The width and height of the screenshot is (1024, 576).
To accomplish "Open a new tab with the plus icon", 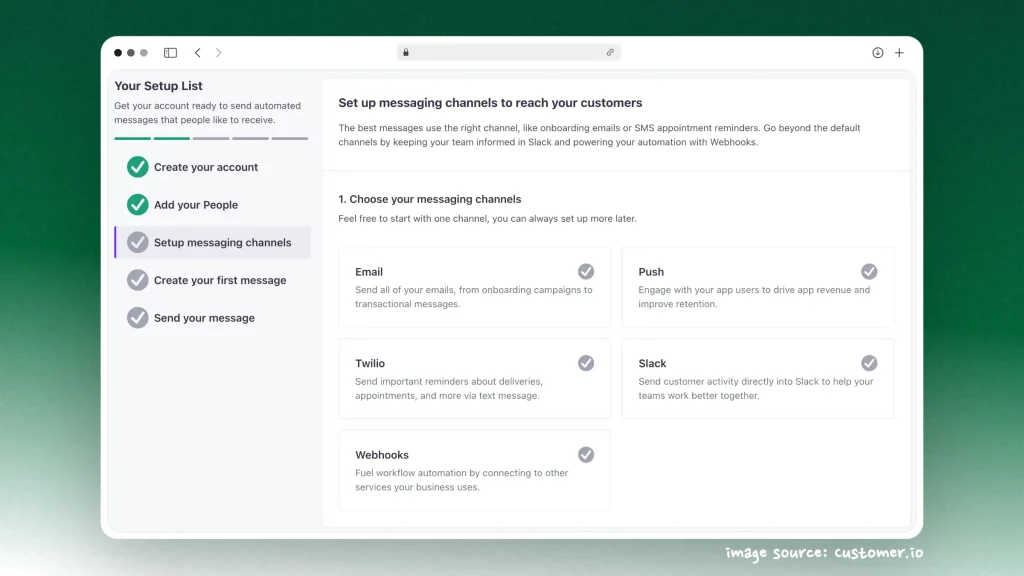I will click(898, 52).
